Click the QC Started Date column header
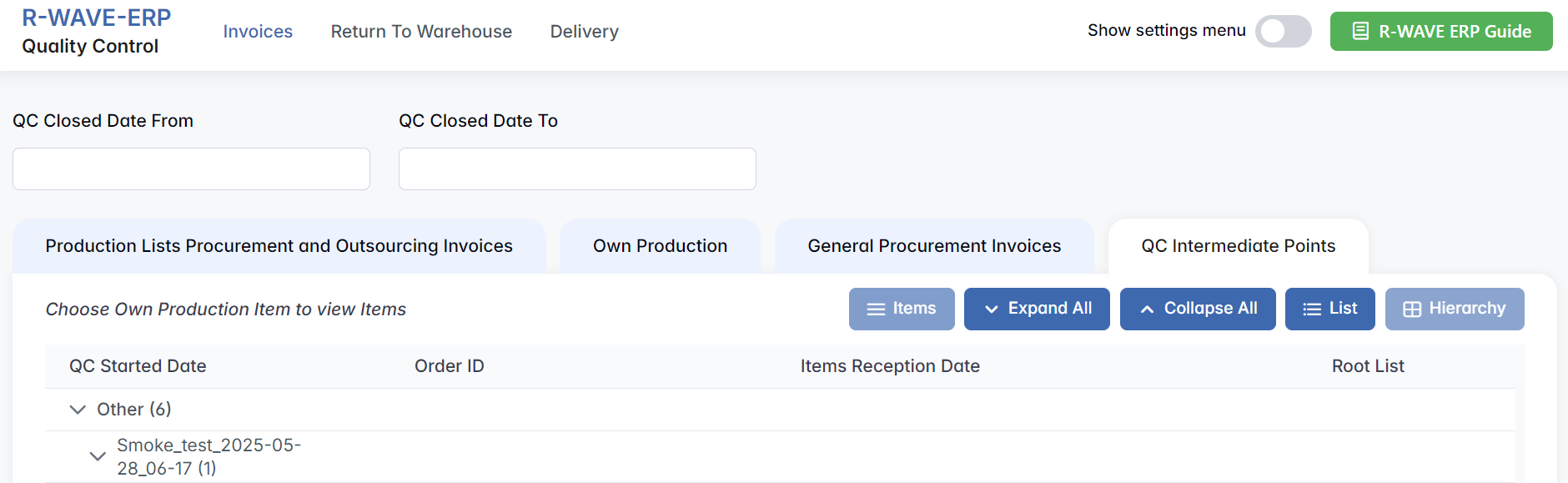 (x=138, y=366)
